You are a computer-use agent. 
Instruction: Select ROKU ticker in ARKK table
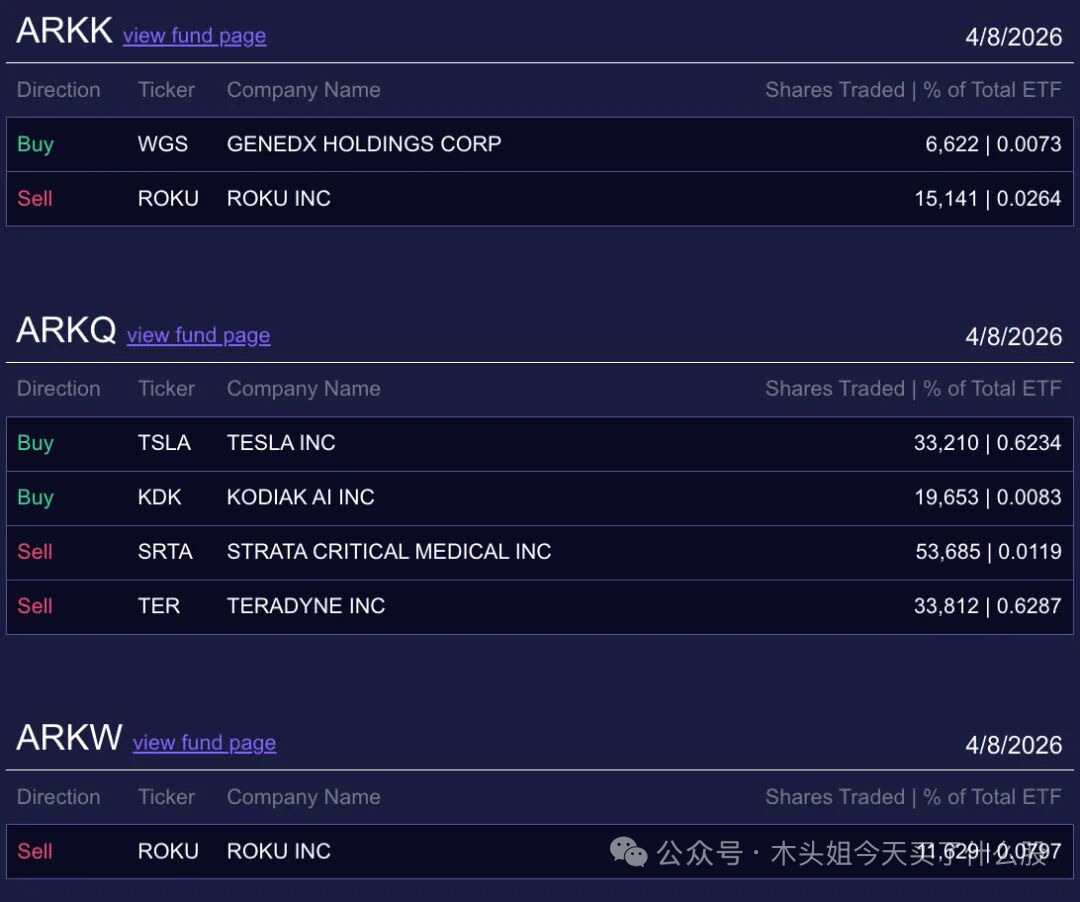click(168, 198)
